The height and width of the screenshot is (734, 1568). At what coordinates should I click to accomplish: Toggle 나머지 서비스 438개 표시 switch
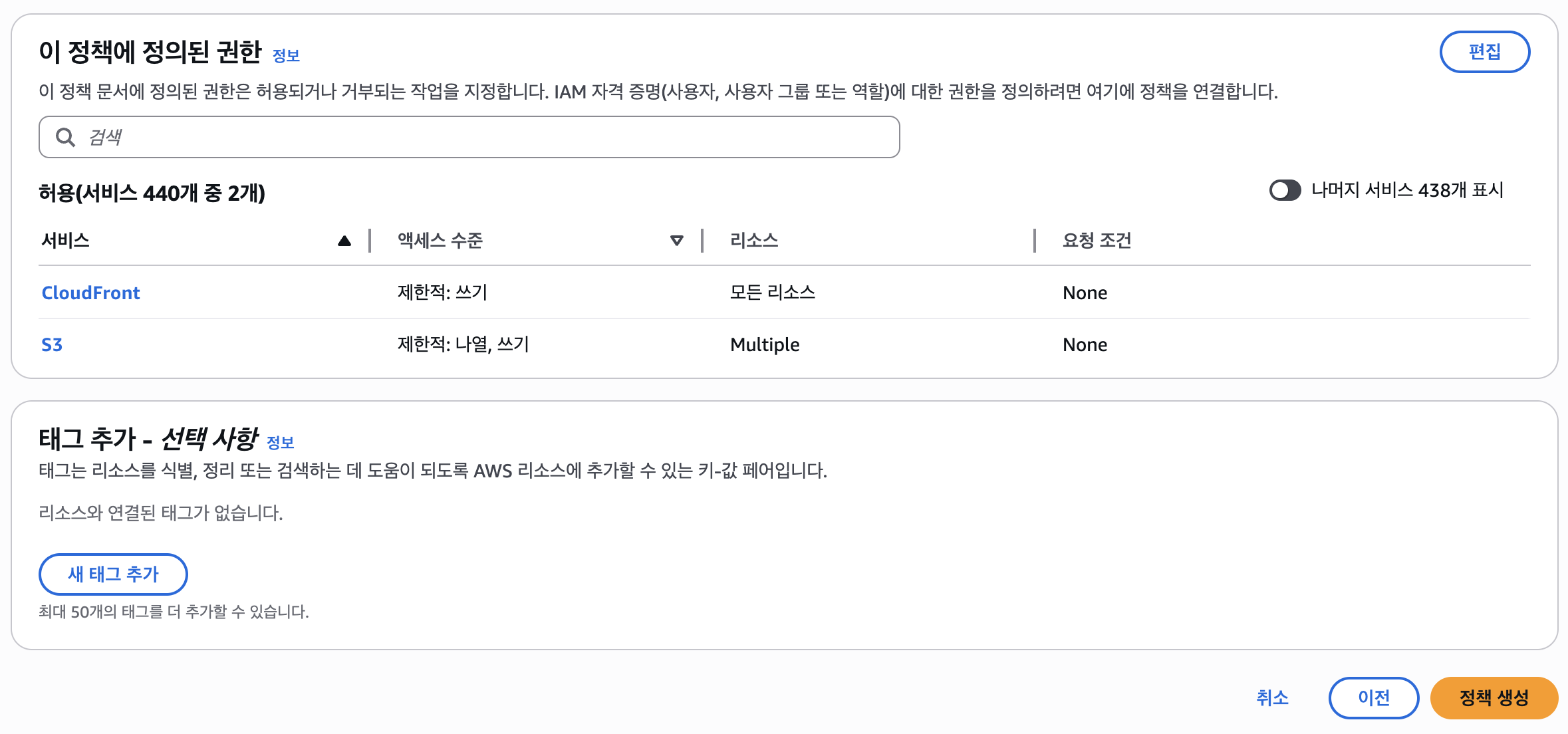(x=1284, y=191)
